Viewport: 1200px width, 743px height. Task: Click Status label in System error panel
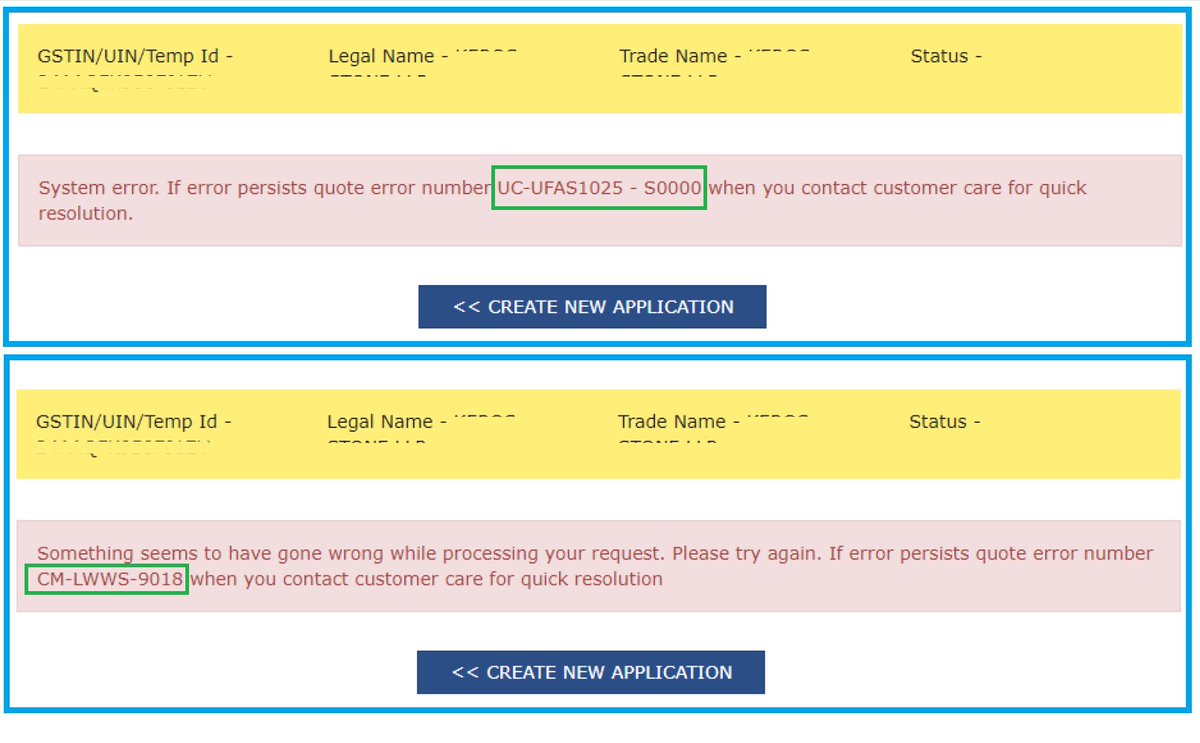[946, 57]
